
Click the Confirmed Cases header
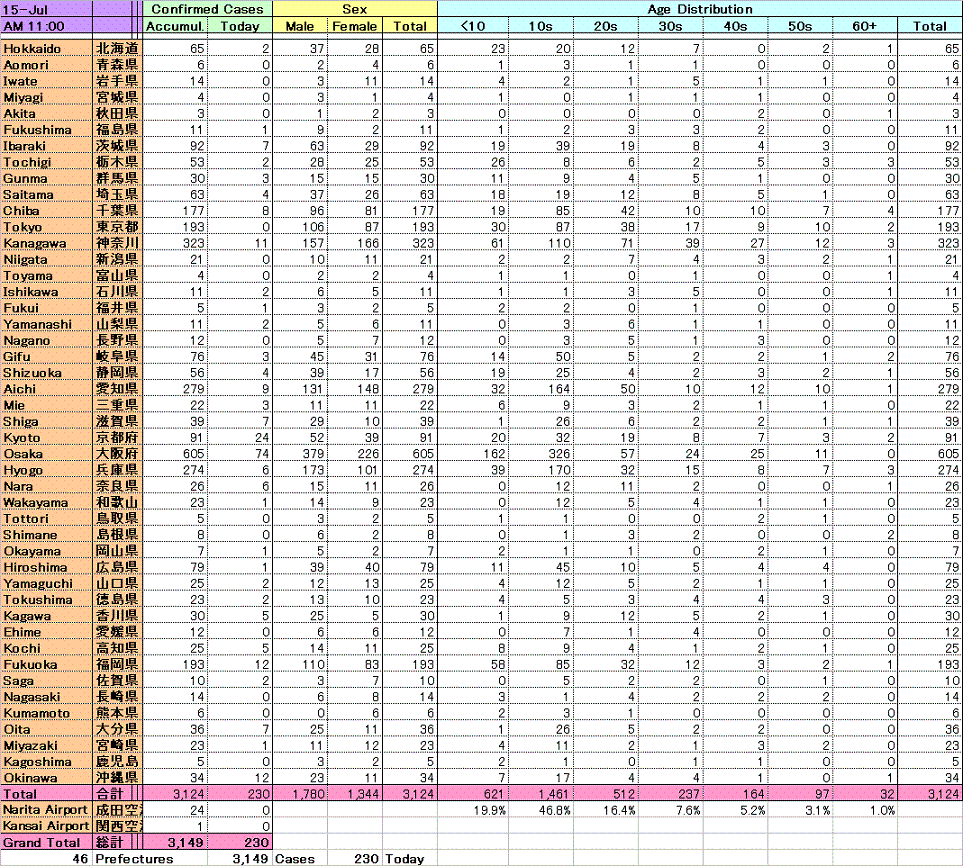pos(207,9)
